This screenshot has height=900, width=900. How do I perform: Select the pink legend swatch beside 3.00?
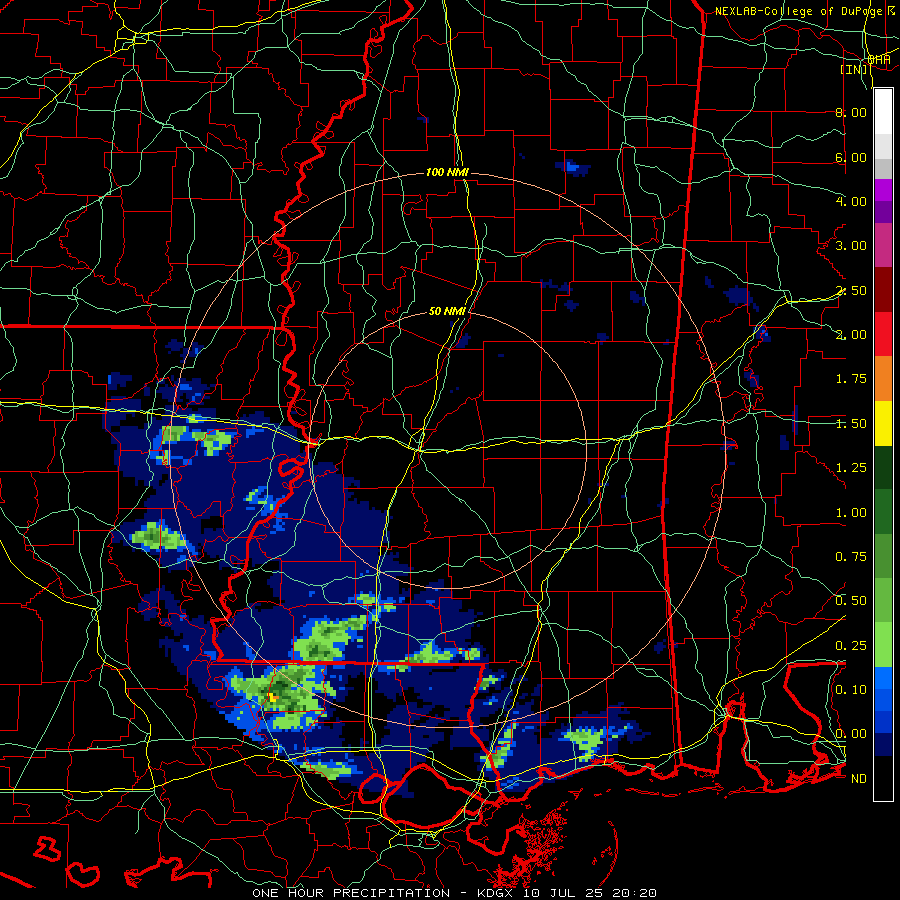point(883,245)
